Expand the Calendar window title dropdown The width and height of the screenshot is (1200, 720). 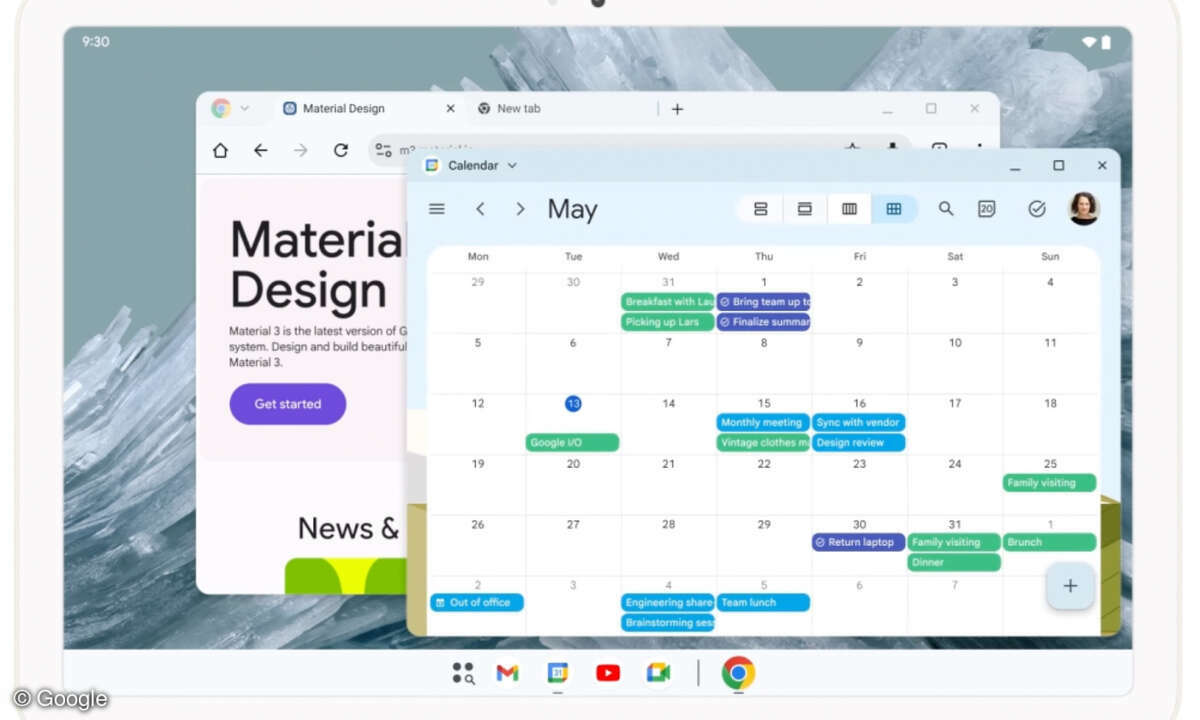click(x=512, y=165)
